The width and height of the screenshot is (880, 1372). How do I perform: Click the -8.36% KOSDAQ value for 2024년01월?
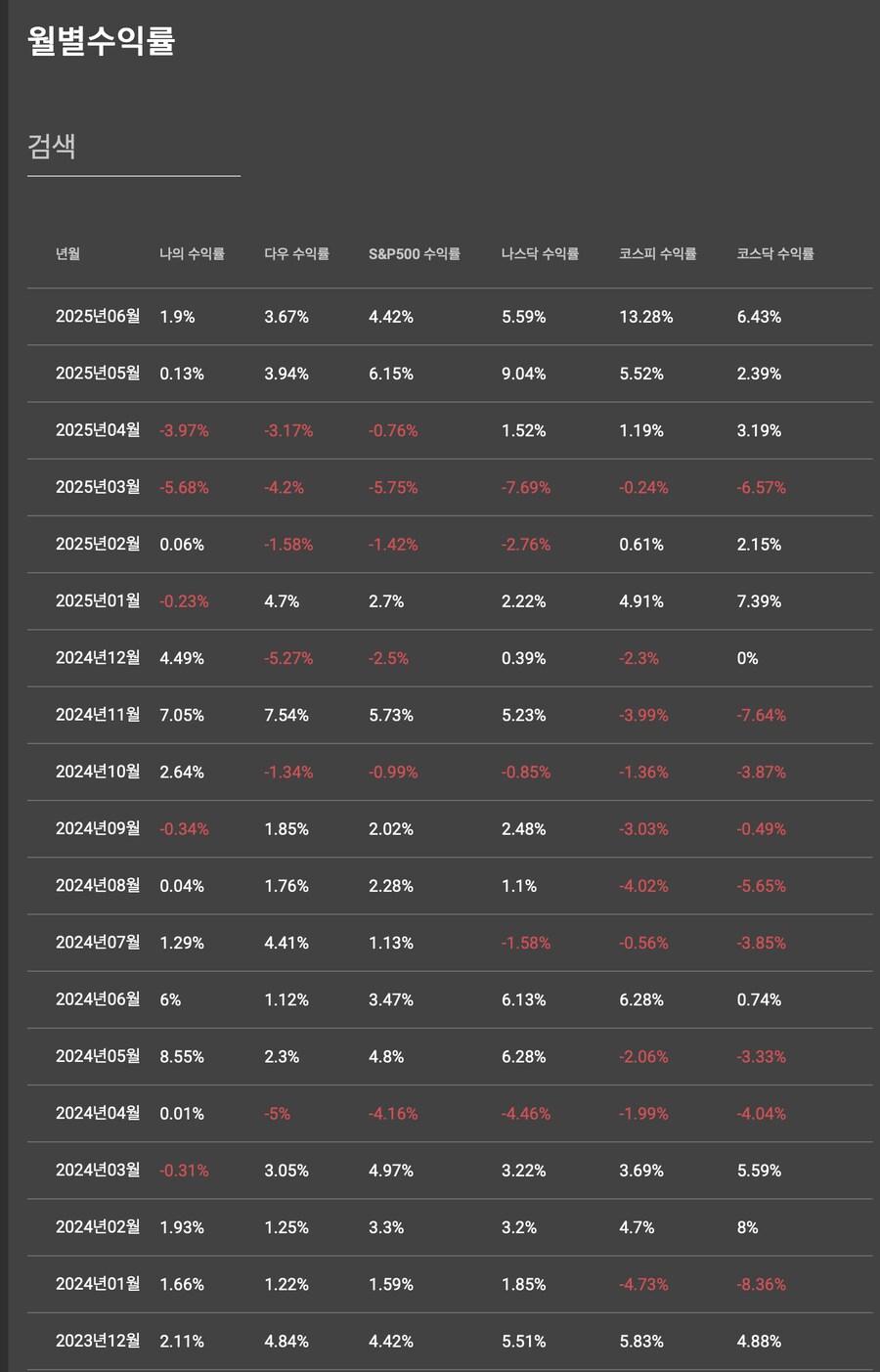[x=761, y=1285]
